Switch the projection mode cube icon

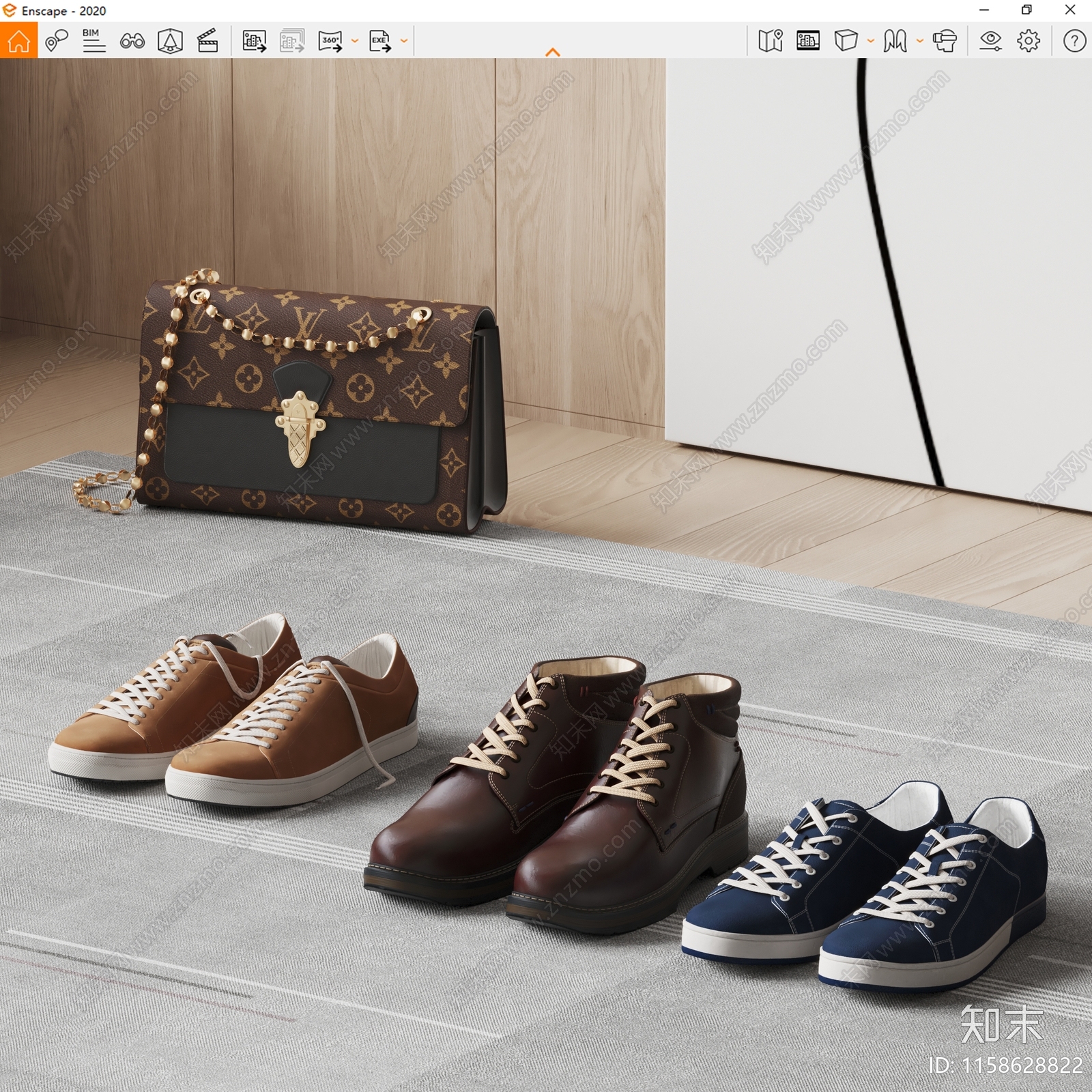(x=846, y=41)
